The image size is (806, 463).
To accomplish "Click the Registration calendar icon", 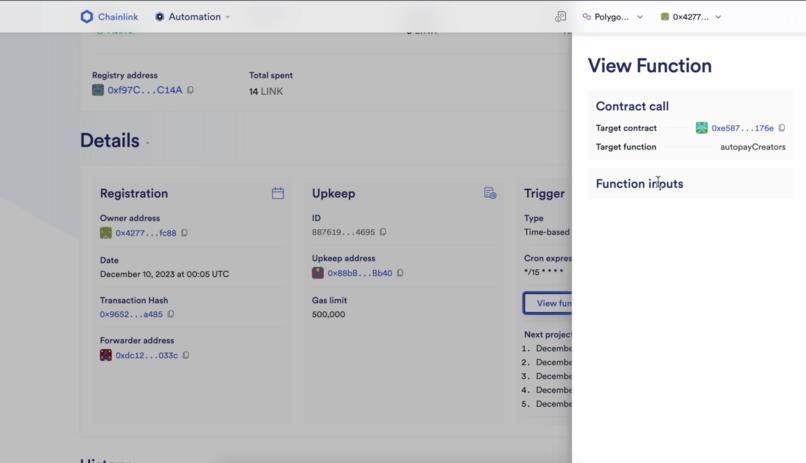I will pos(278,193).
